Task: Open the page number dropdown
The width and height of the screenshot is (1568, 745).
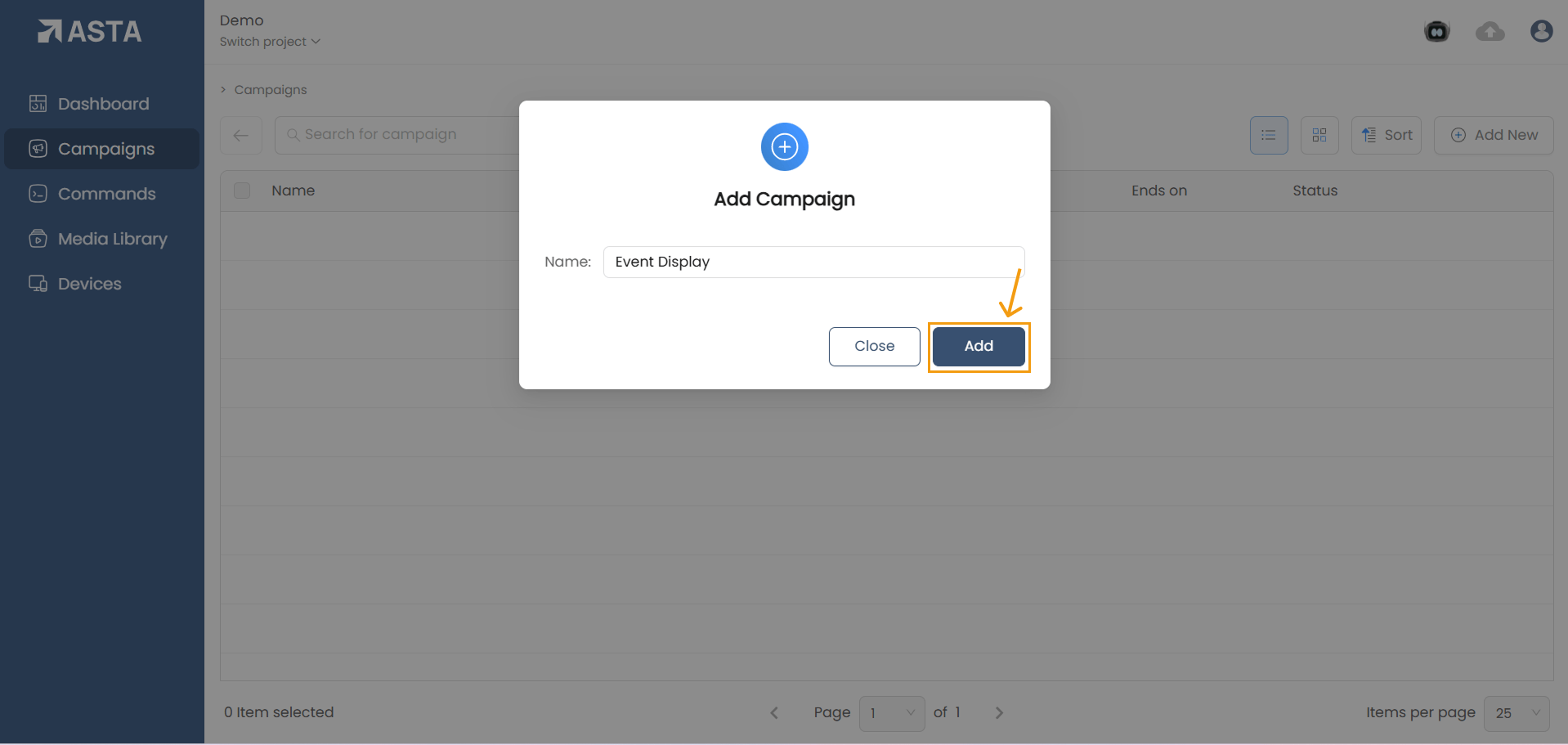Action: [891, 713]
